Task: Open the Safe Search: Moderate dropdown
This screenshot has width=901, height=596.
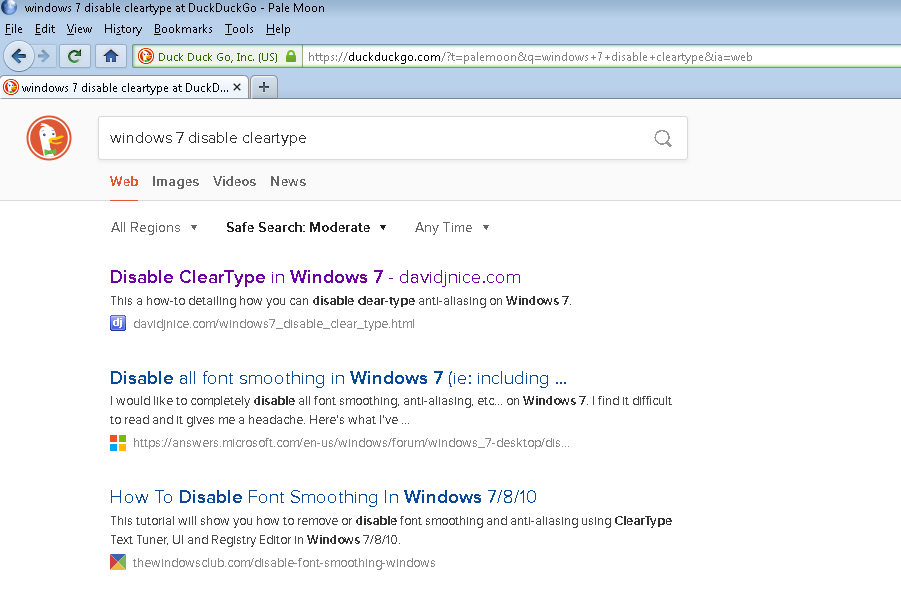Action: 306,227
